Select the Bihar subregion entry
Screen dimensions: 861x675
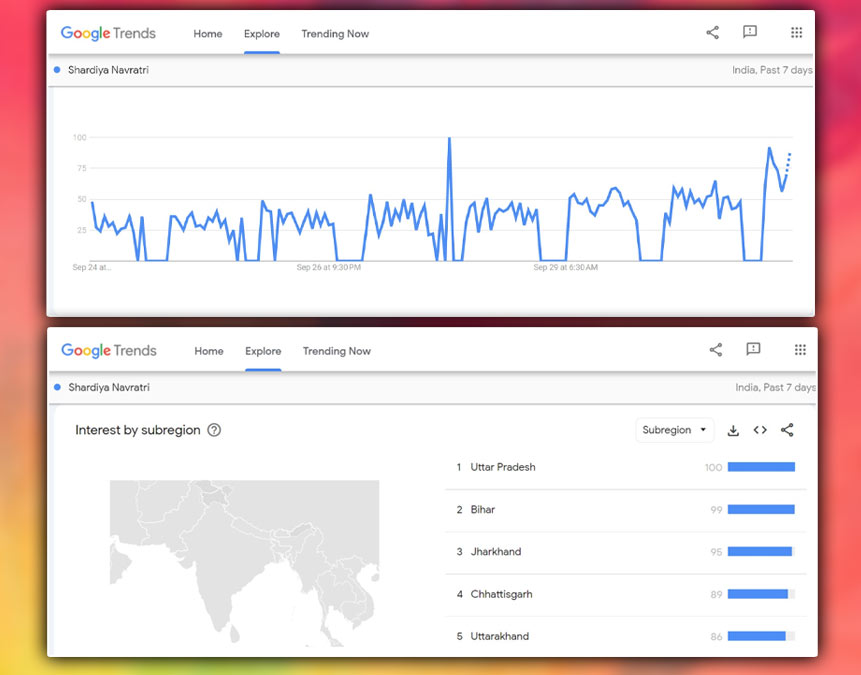[484, 509]
